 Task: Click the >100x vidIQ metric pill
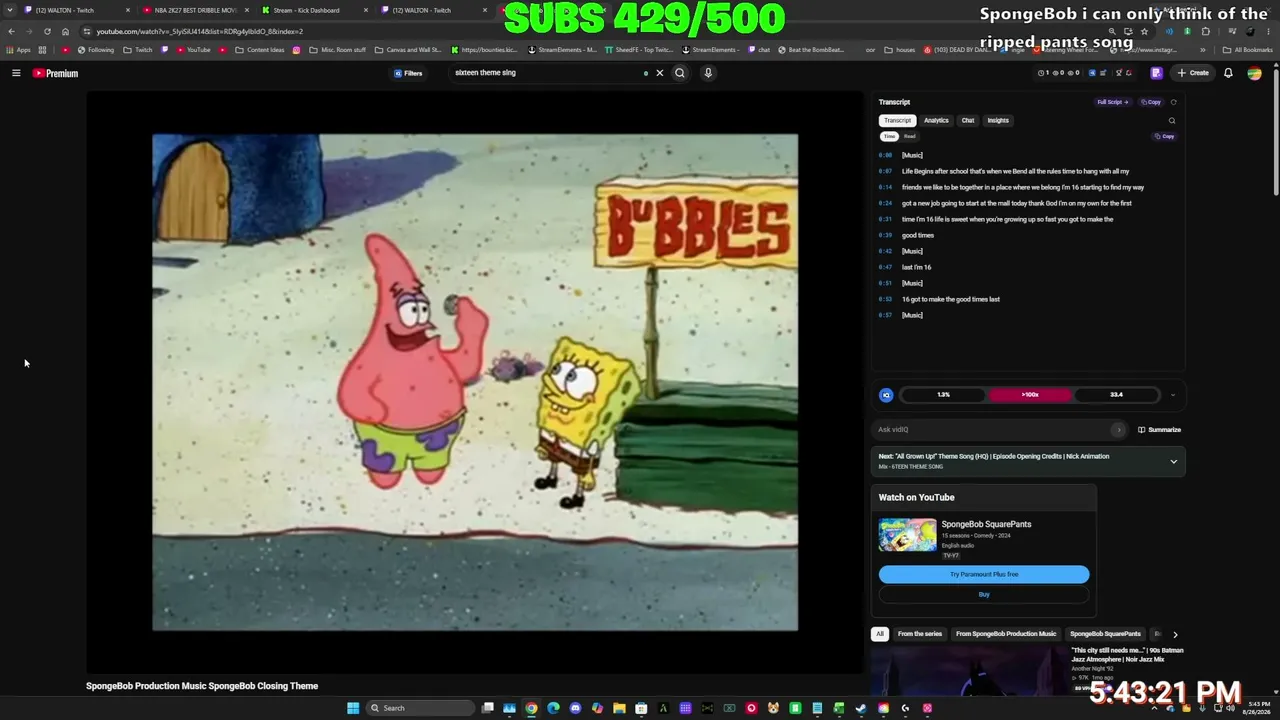point(1030,395)
